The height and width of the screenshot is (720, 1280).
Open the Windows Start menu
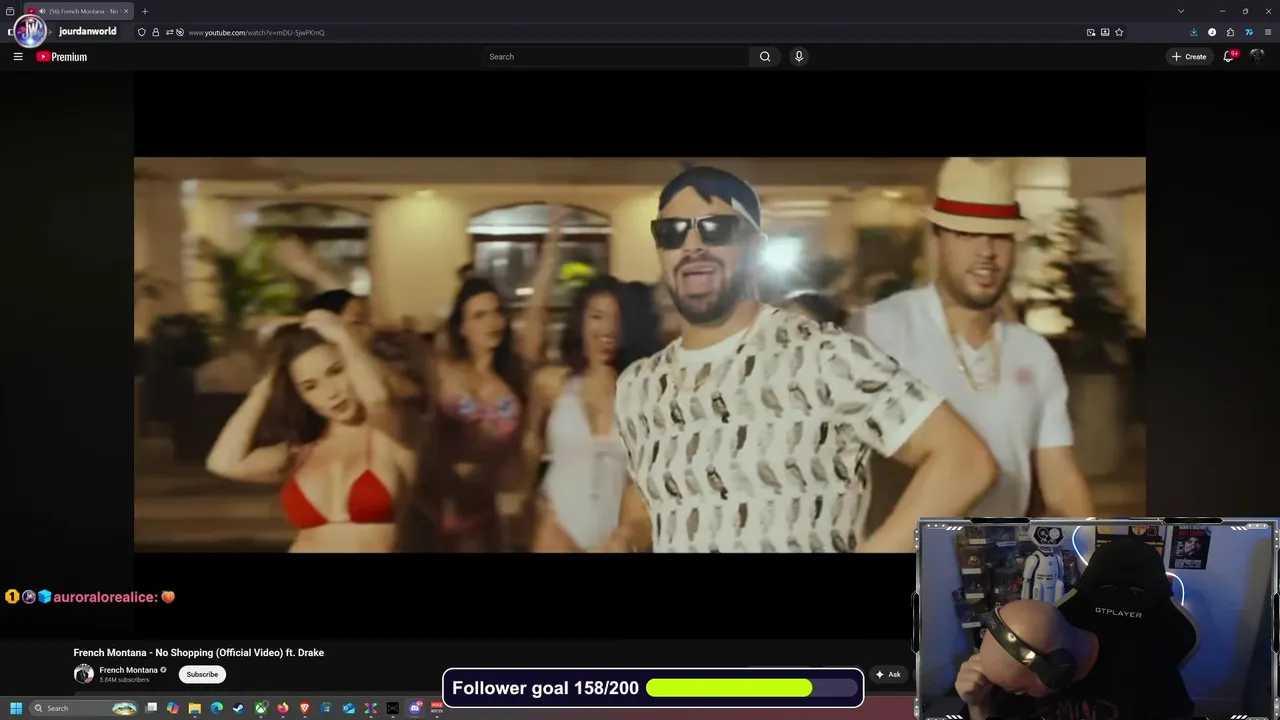point(16,708)
